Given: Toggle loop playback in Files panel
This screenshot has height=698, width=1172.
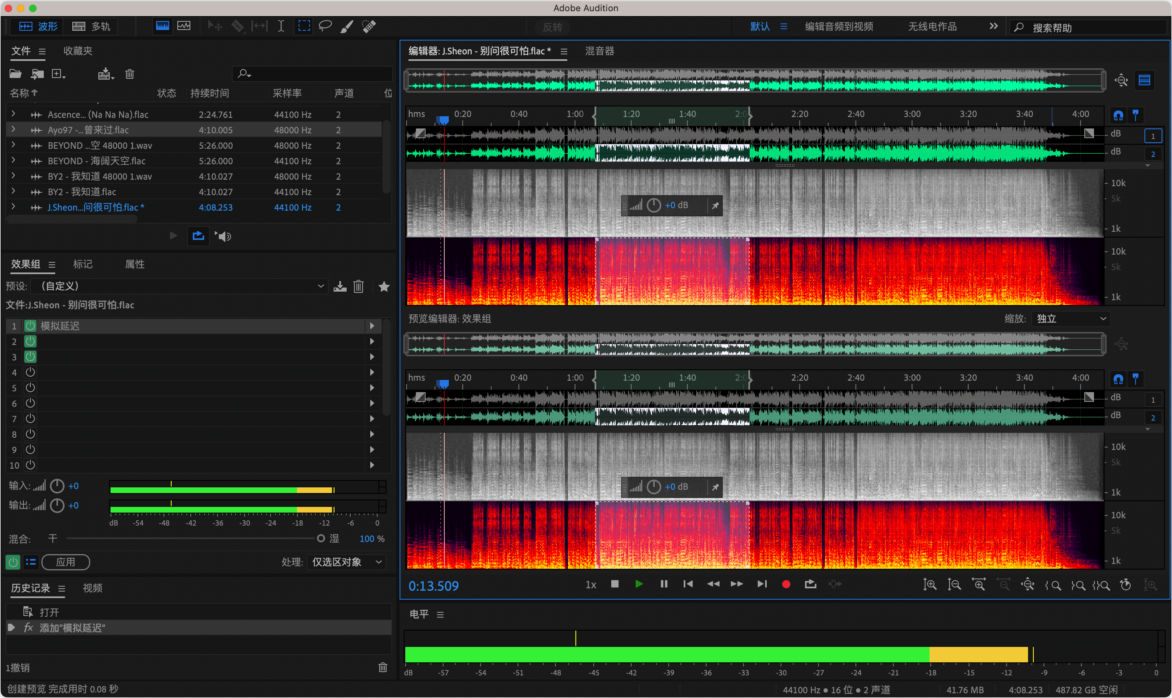Looking at the screenshot, I should coord(198,235).
